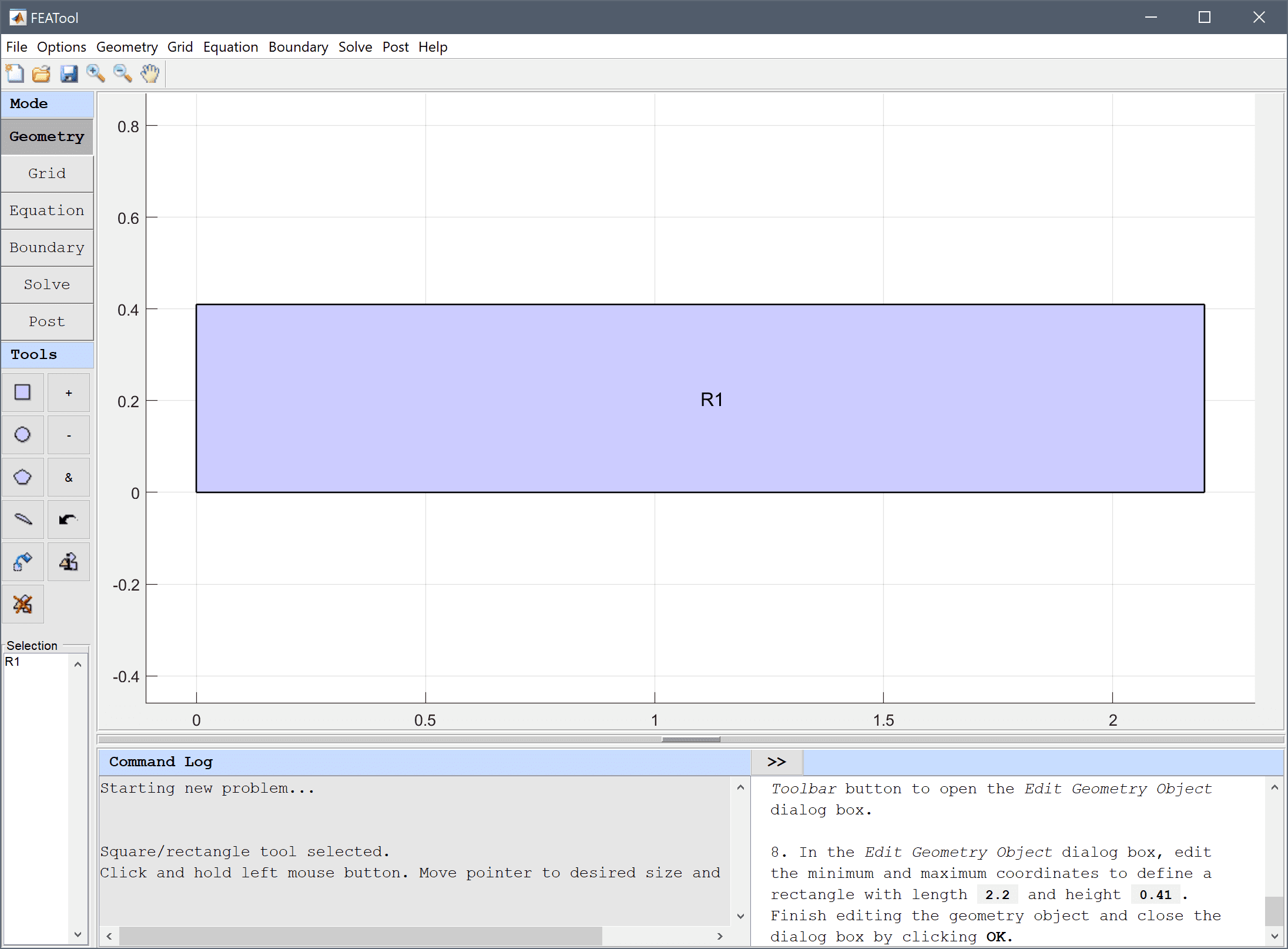Switch to Equation mode

pos(47,211)
